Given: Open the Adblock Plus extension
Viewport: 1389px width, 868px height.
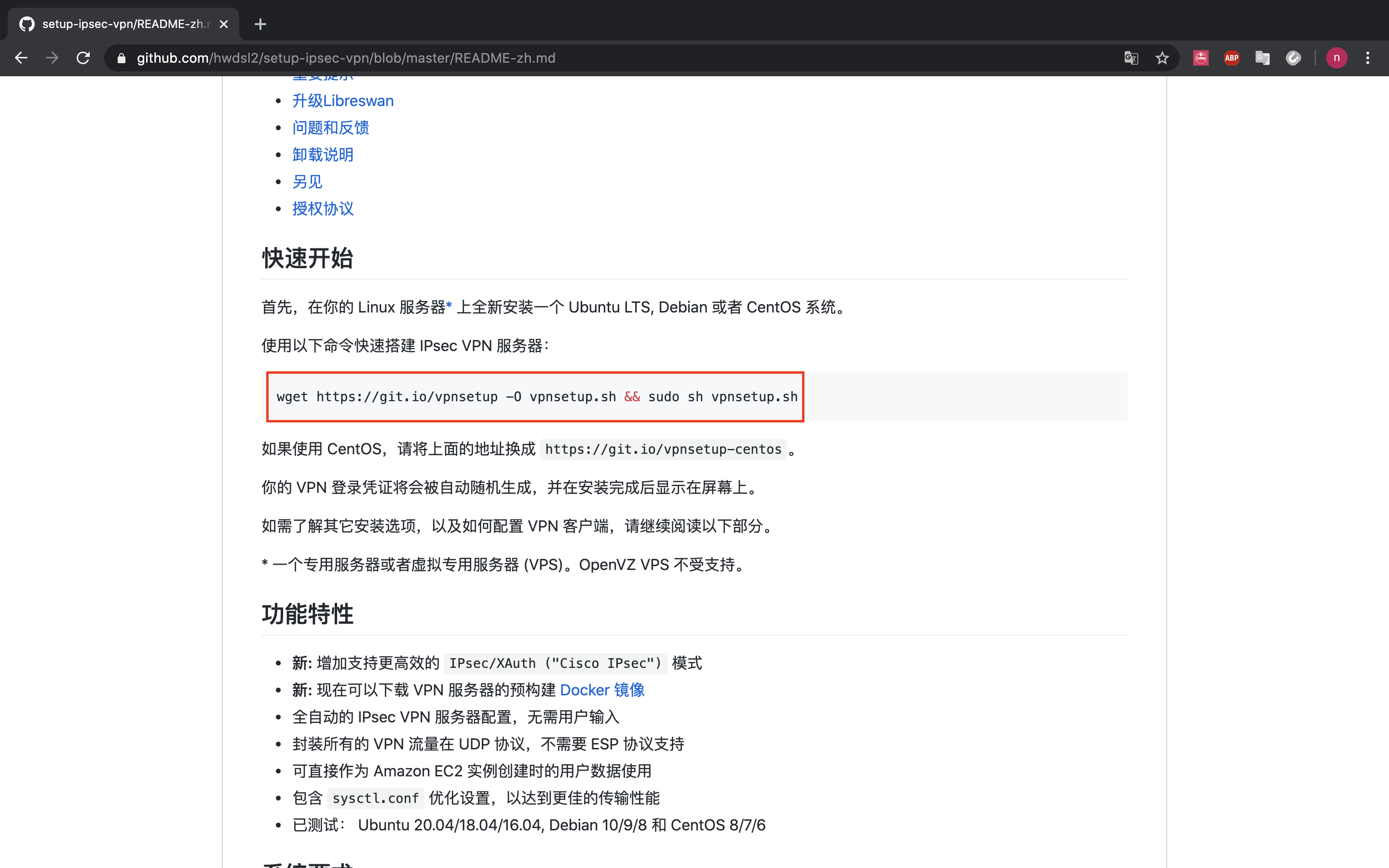Looking at the screenshot, I should (1231, 58).
